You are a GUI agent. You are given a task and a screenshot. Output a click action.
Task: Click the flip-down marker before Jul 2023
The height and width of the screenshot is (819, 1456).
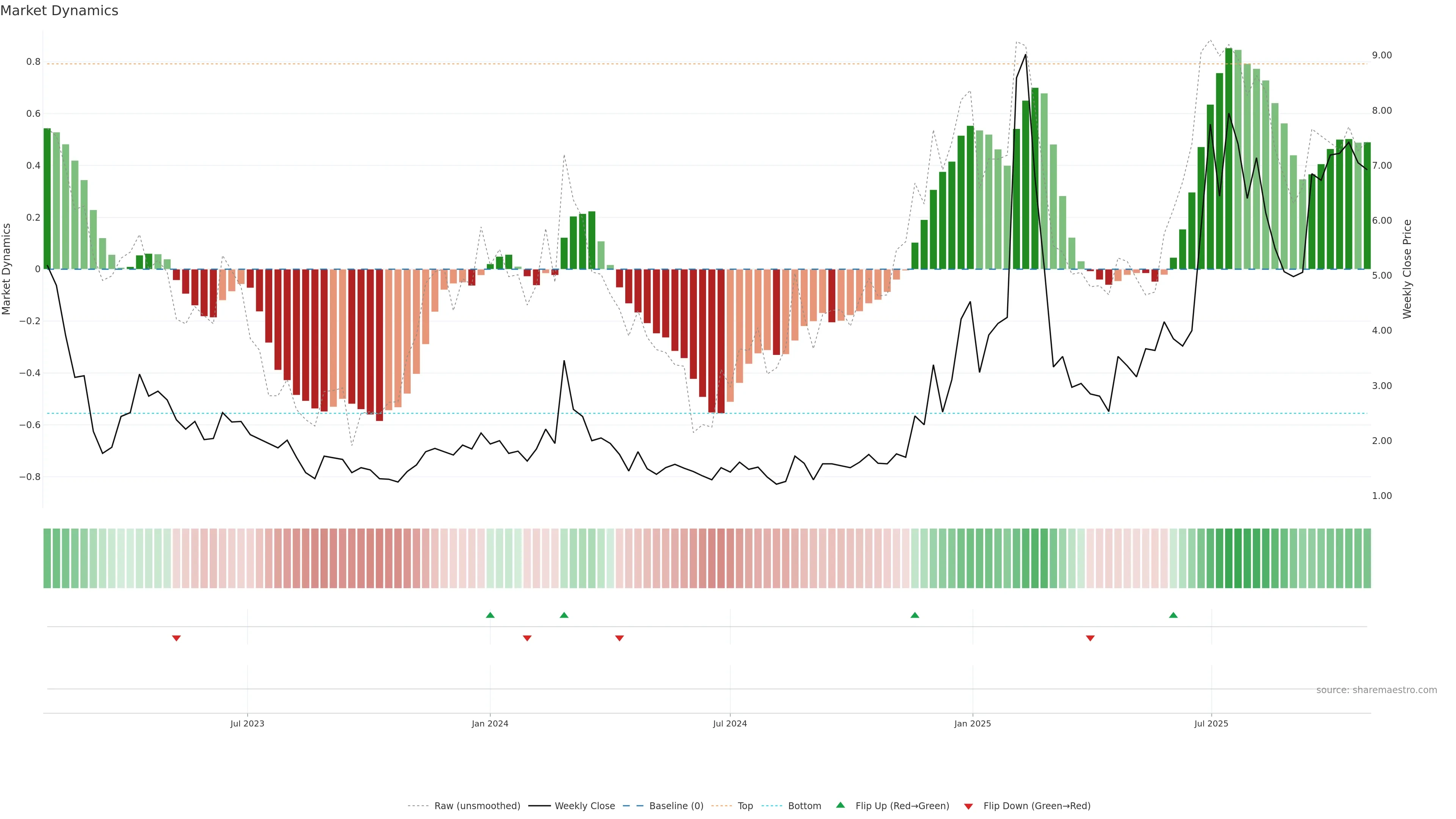176,638
